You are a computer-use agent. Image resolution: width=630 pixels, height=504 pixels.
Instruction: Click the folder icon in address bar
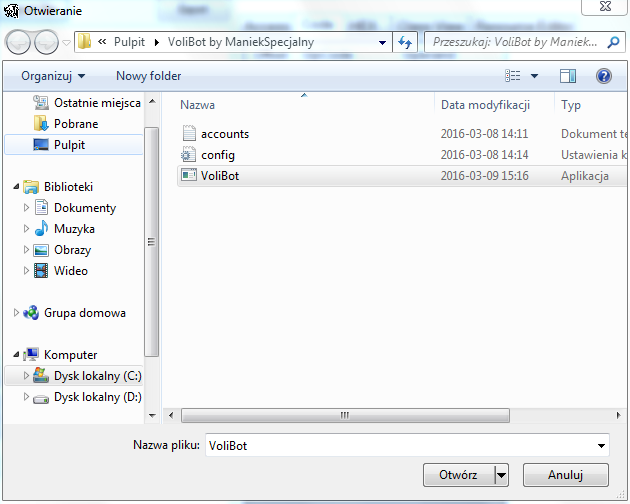84,42
